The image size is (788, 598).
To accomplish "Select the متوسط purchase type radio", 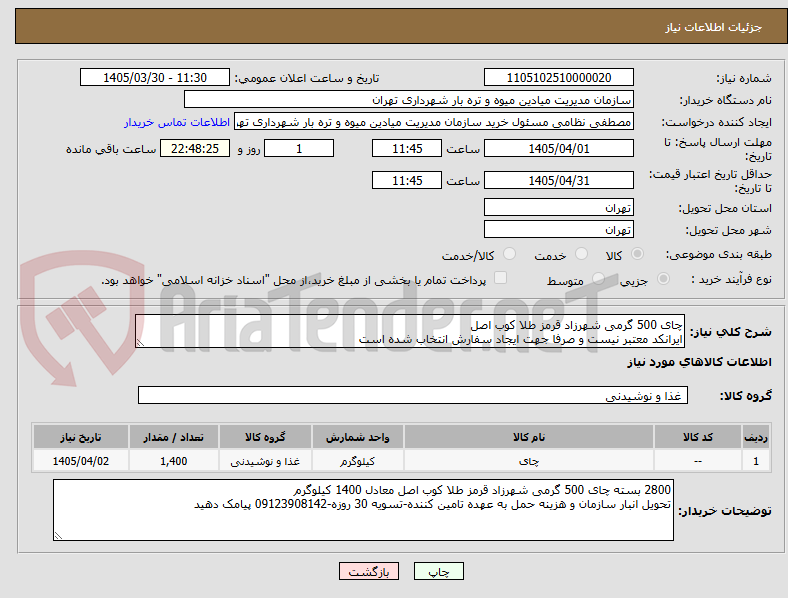I will coord(598,278).
